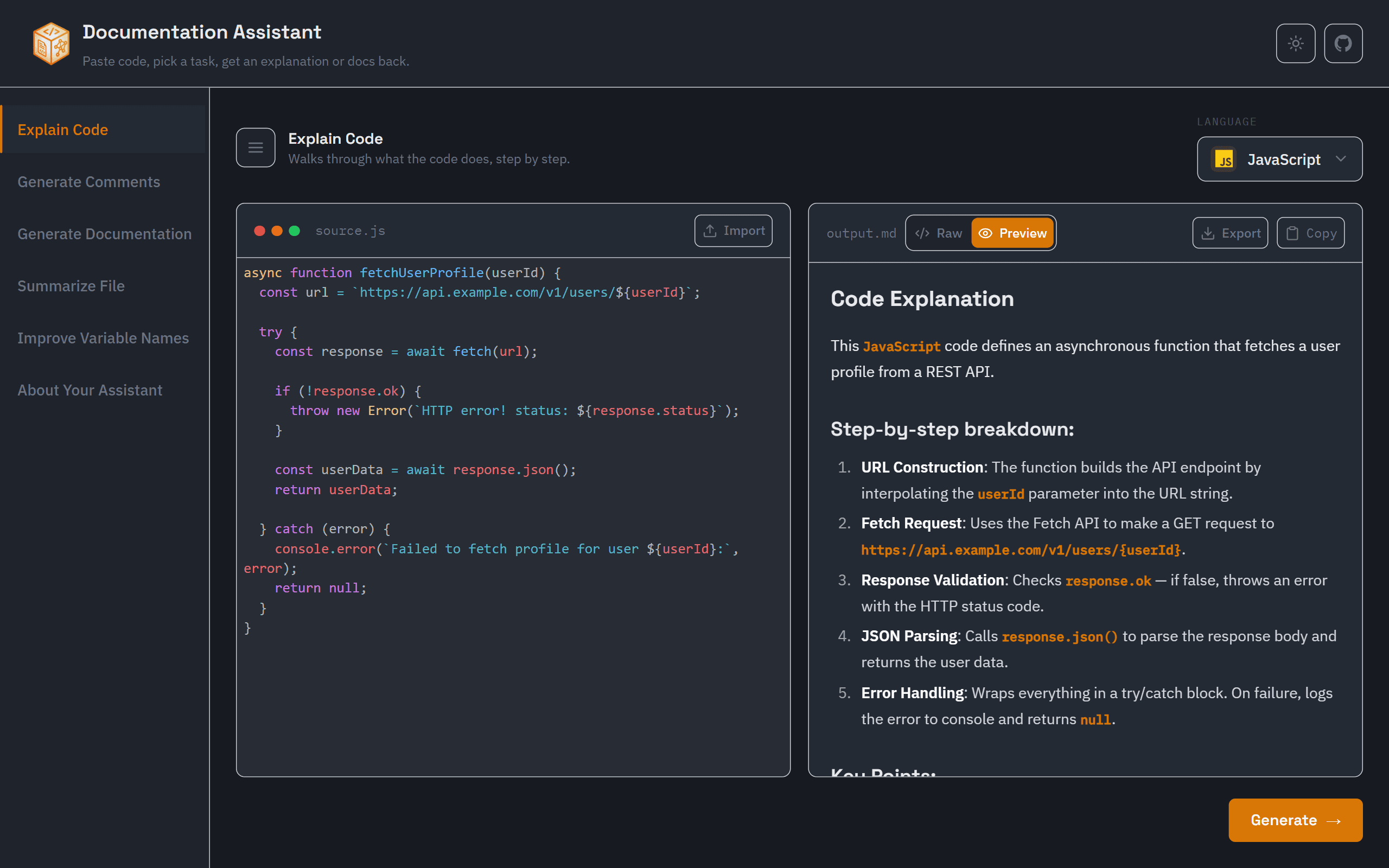Click the Generate button

pos(1296,820)
